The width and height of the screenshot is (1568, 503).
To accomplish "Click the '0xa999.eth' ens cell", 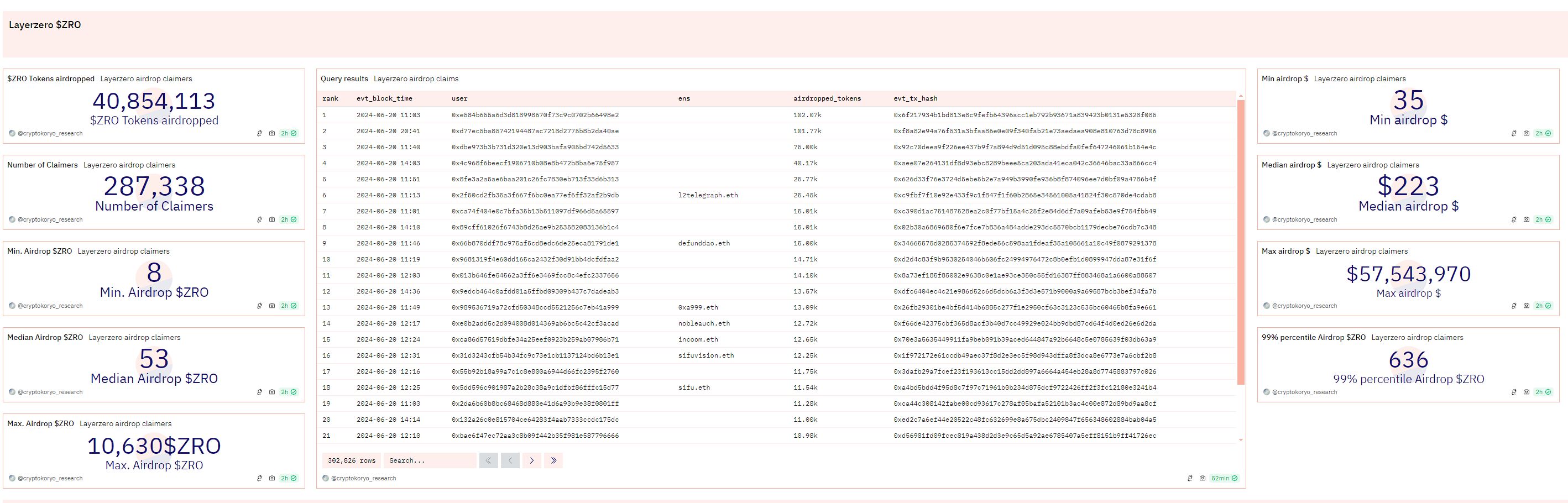I will 698,308.
